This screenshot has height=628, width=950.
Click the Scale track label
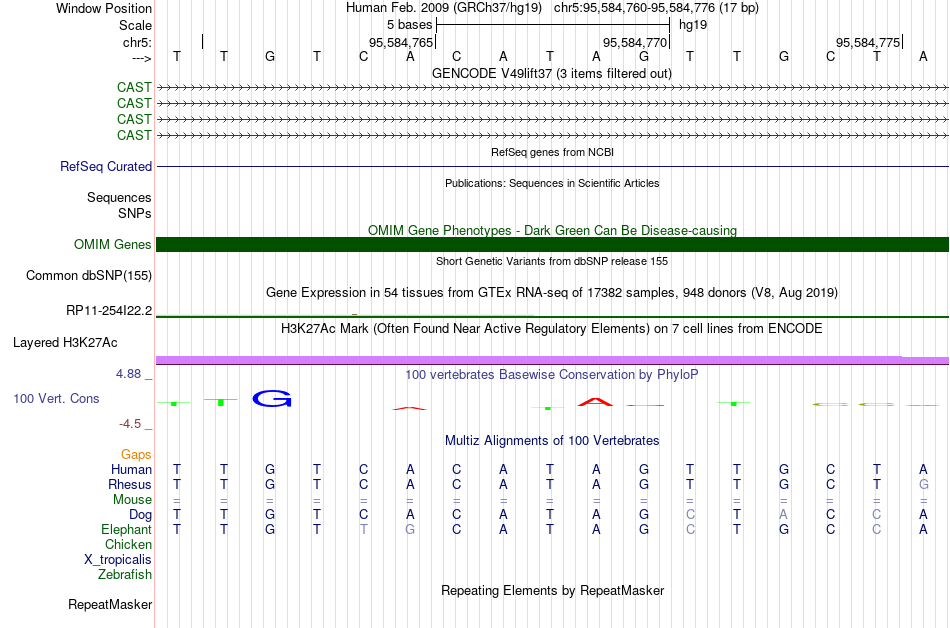135,25
